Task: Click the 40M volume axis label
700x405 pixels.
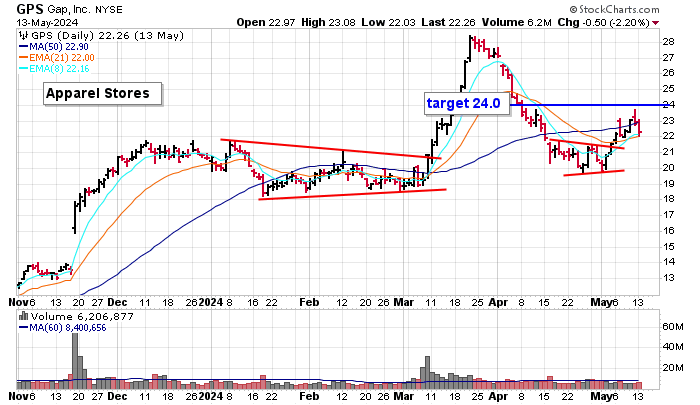Action: [673, 347]
